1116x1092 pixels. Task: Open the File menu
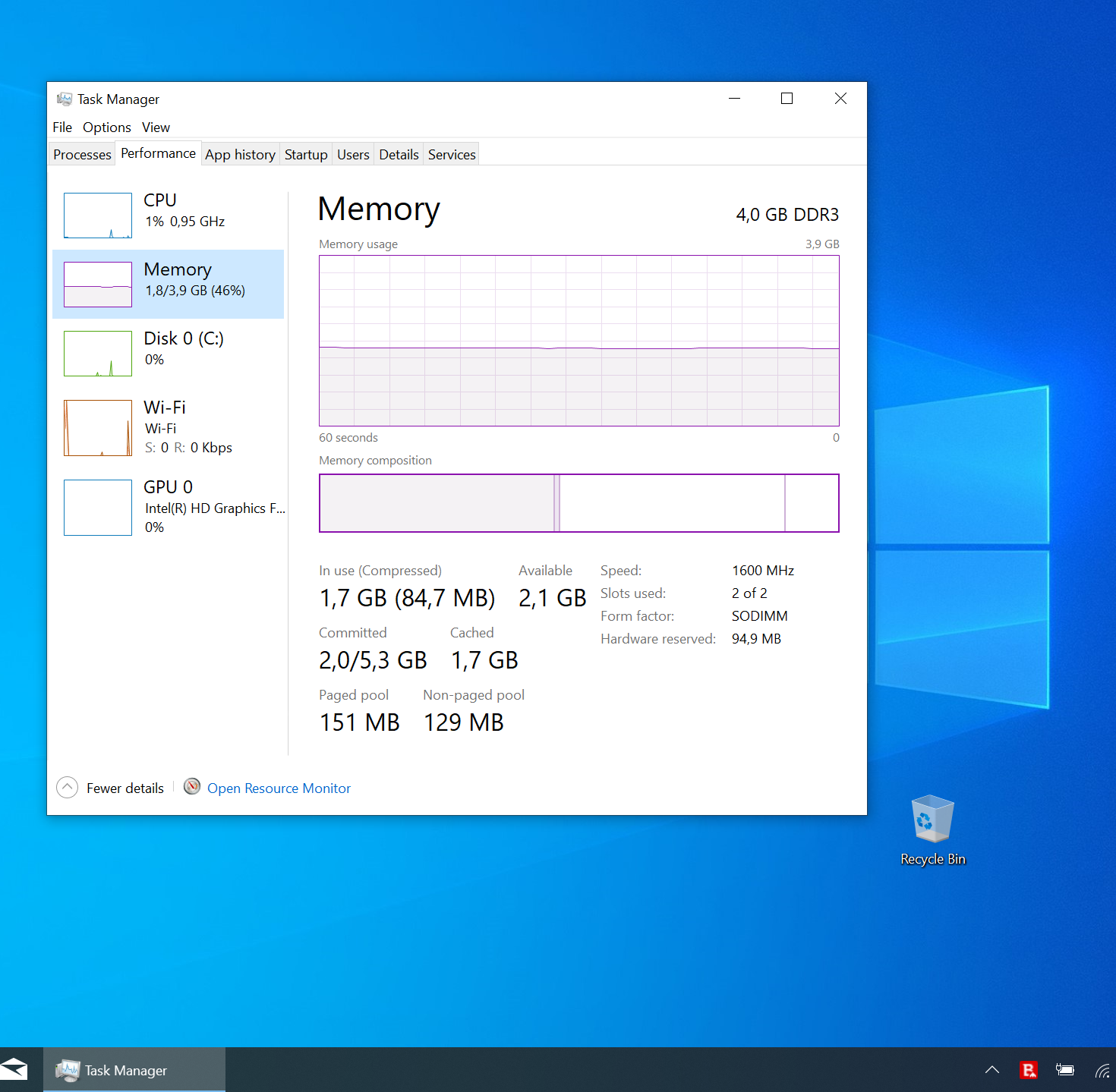(x=62, y=127)
